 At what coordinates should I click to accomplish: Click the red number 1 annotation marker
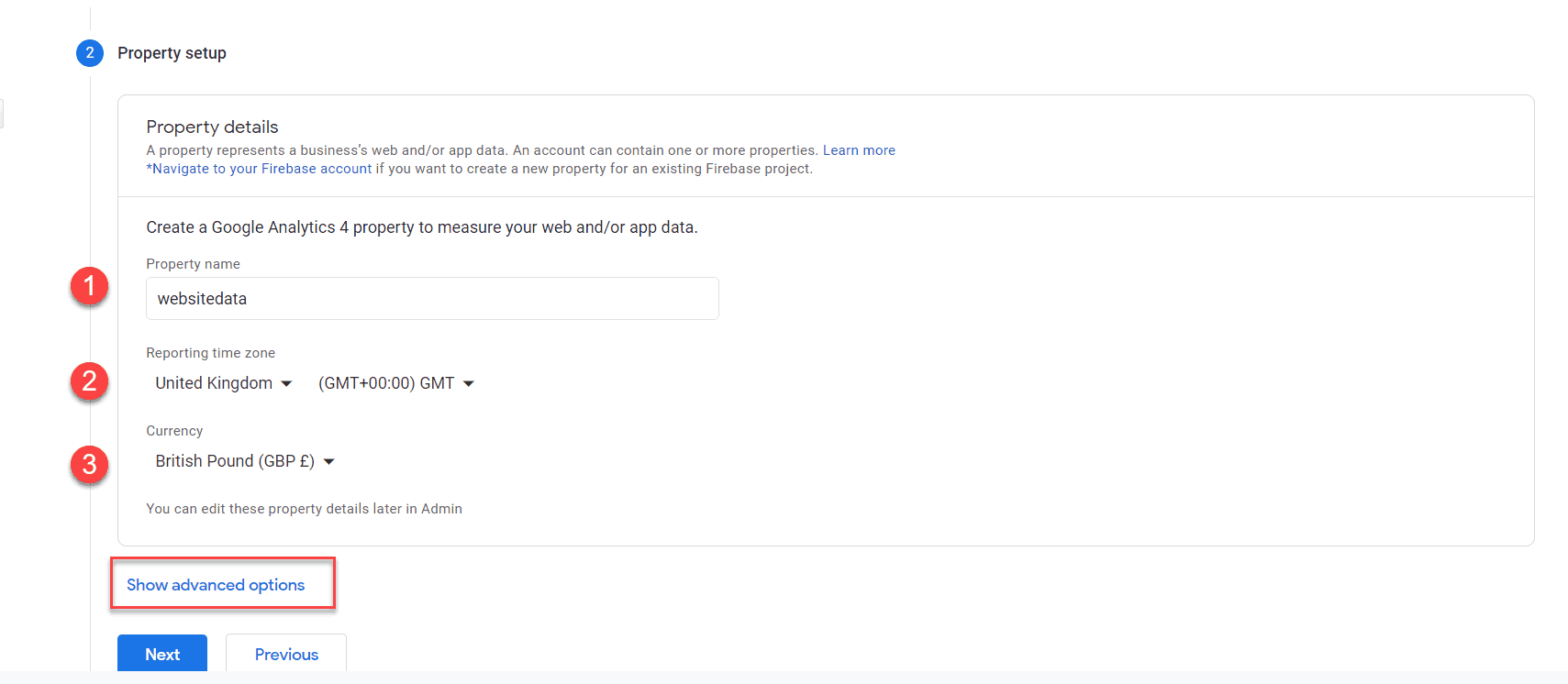coord(89,286)
